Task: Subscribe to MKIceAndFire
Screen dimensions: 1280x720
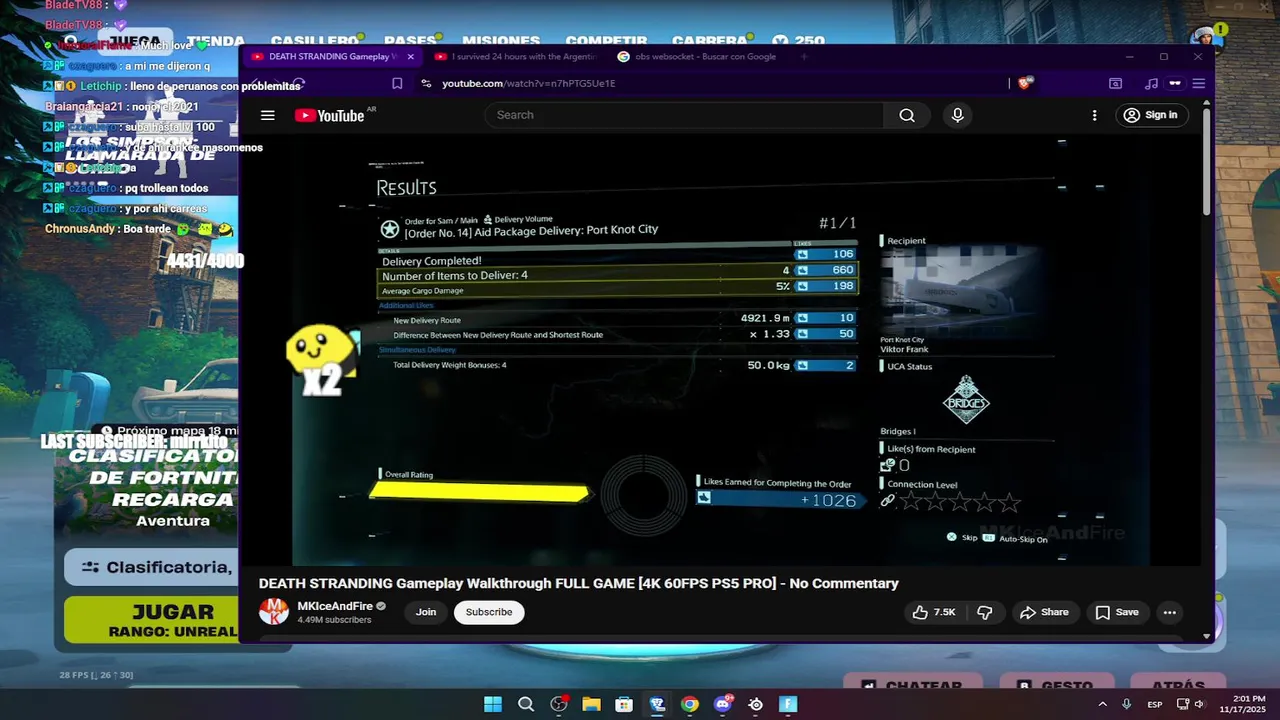Action: tap(489, 612)
